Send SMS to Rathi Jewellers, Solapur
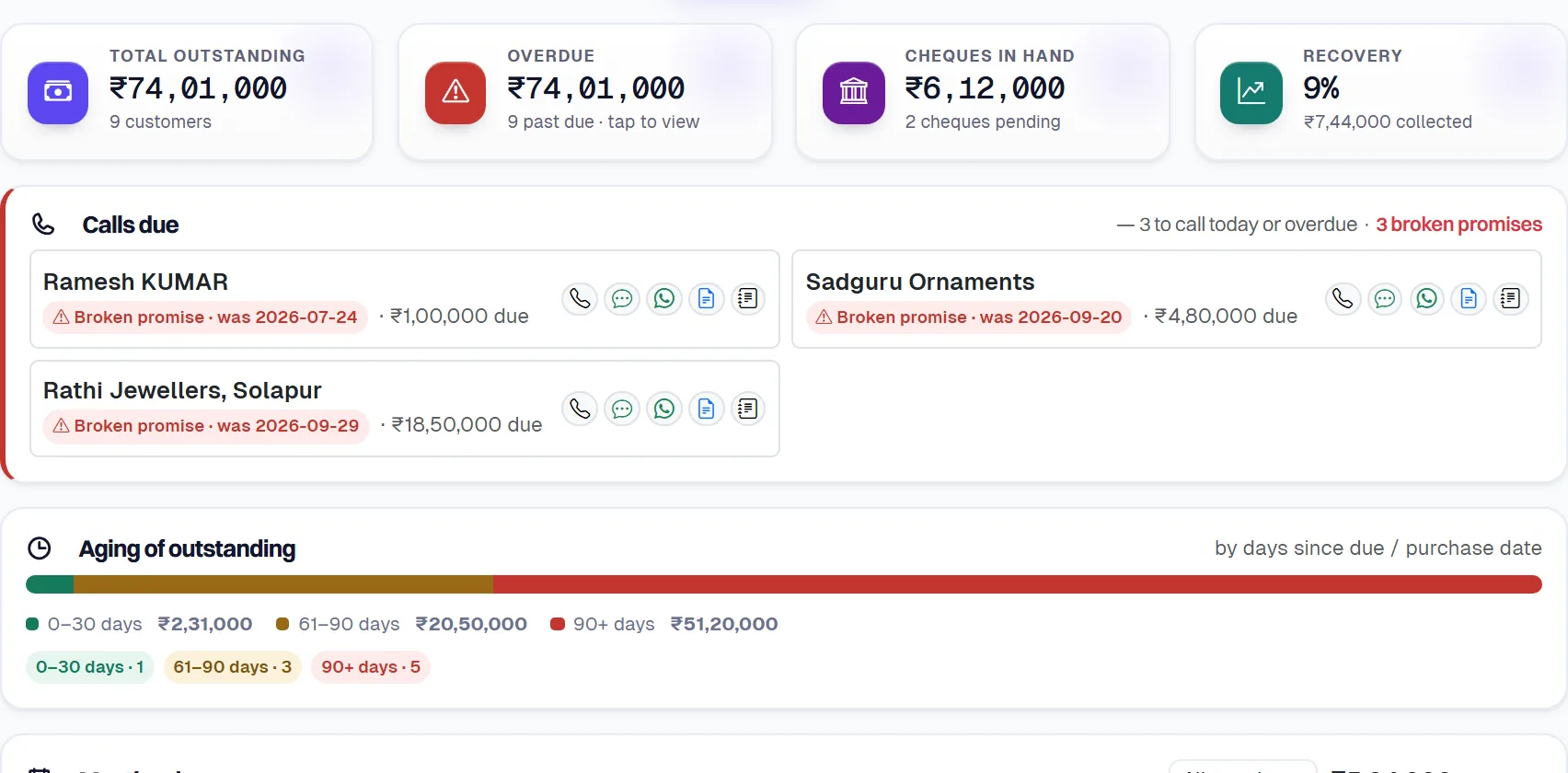This screenshot has height=773, width=1568. [622, 409]
